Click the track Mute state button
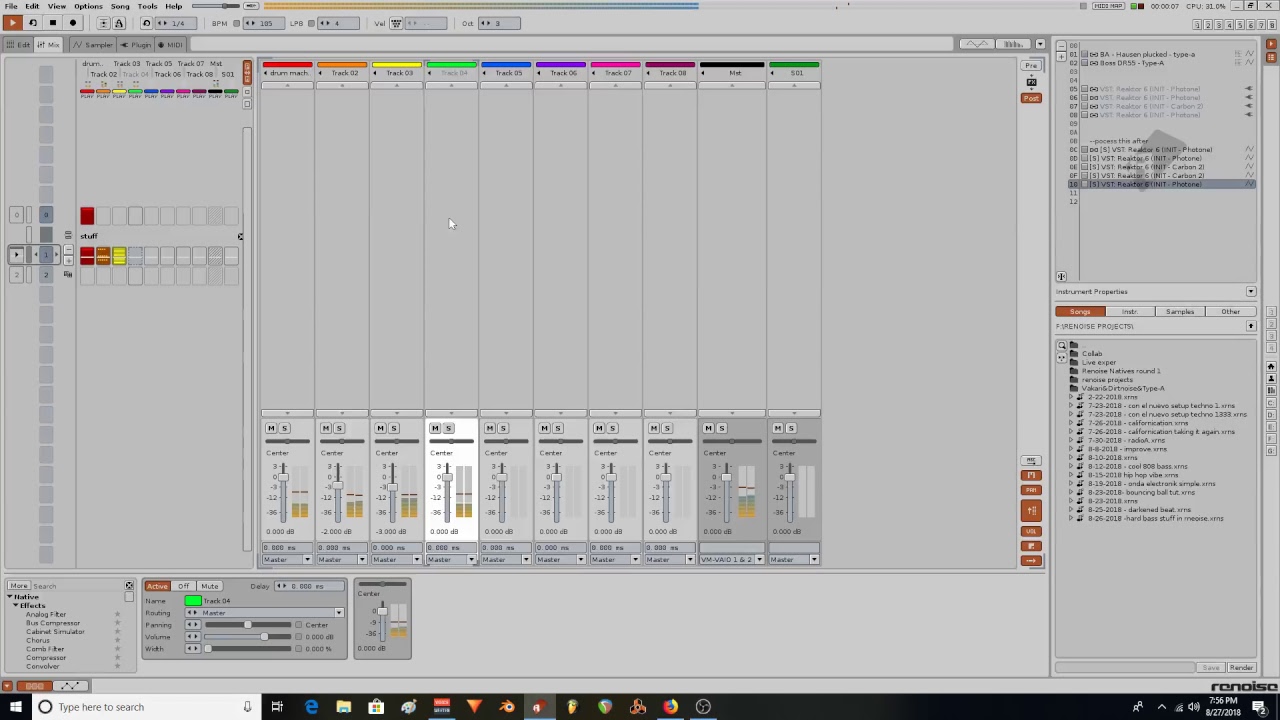The width and height of the screenshot is (1280, 720). coord(210,586)
